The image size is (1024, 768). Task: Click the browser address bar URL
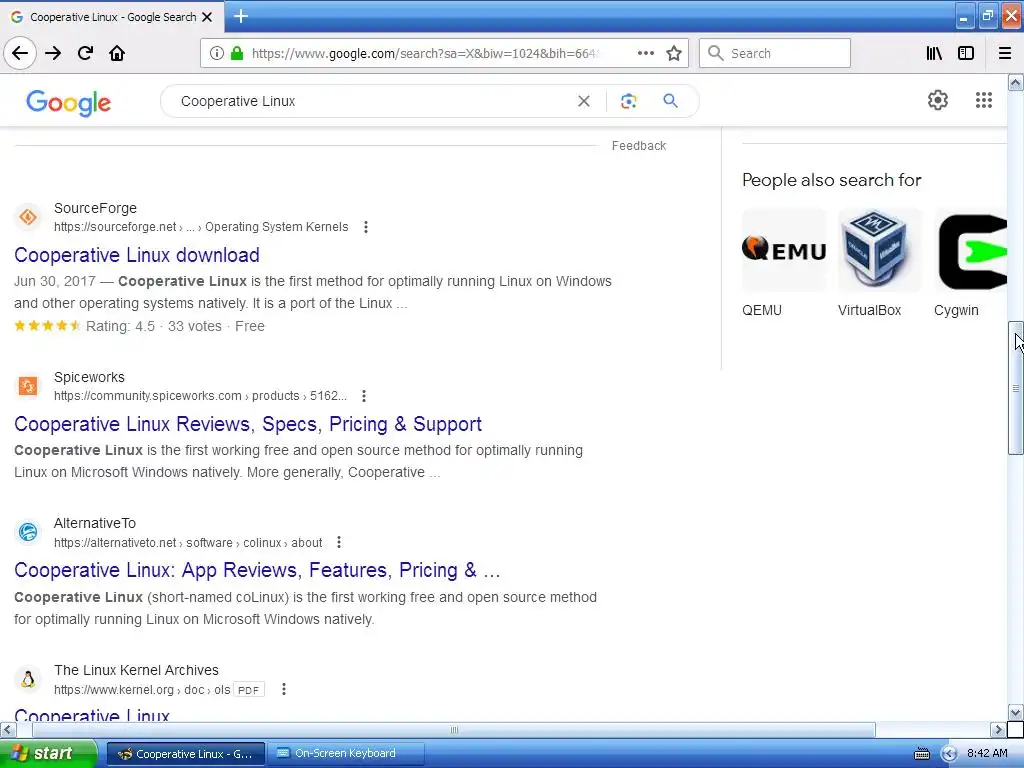pyautogui.click(x=424, y=54)
